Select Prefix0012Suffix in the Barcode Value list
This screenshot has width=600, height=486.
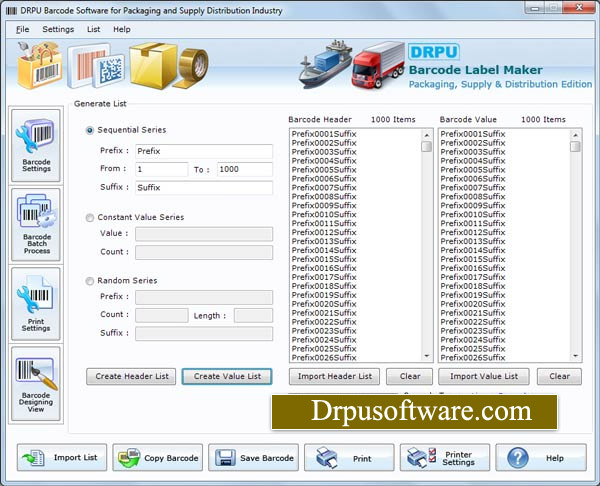(x=473, y=233)
